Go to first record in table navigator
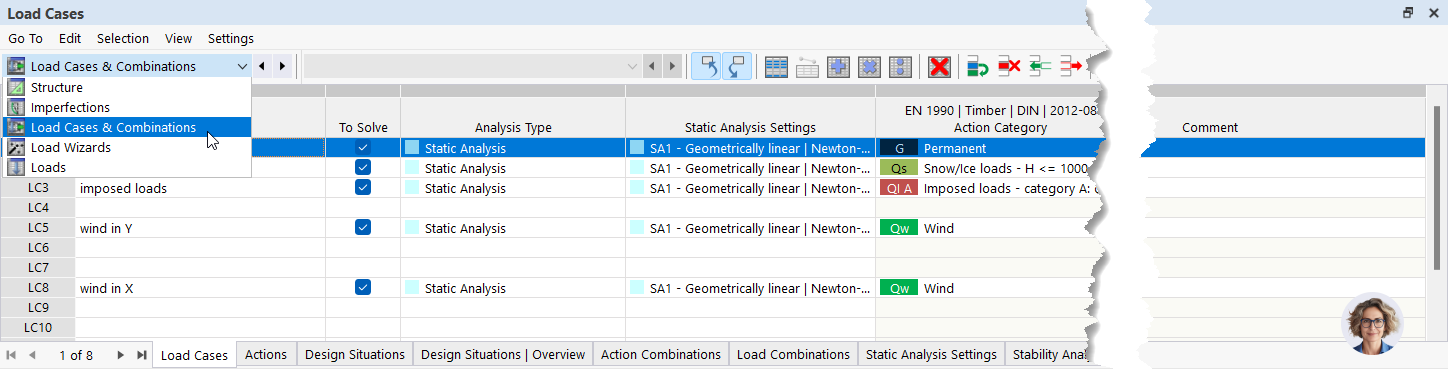Viewport: 1448px width, 369px height. pyautogui.click(x=12, y=355)
